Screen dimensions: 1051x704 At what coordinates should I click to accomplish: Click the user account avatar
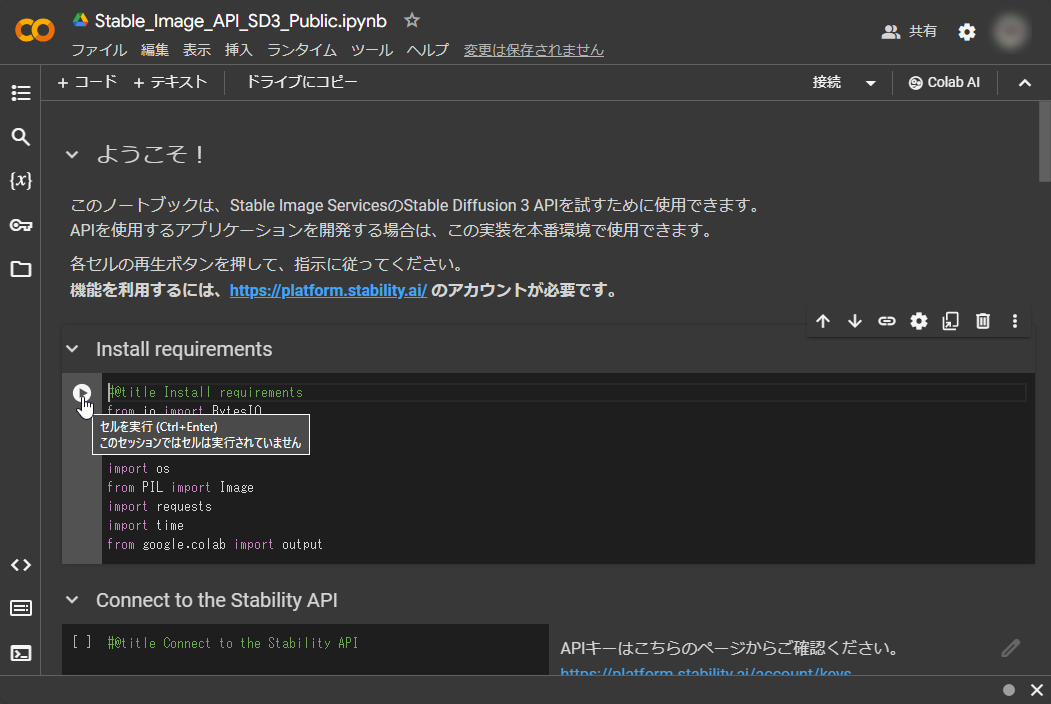[1011, 31]
